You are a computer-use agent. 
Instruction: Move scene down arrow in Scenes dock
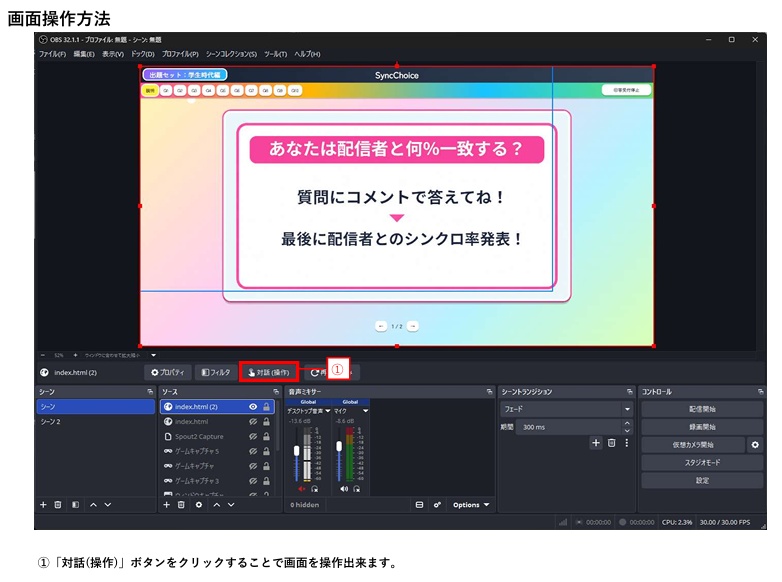[108, 505]
